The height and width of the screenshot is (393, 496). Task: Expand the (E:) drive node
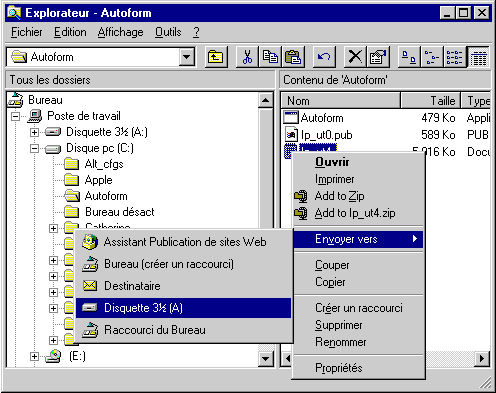tap(34, 356)
